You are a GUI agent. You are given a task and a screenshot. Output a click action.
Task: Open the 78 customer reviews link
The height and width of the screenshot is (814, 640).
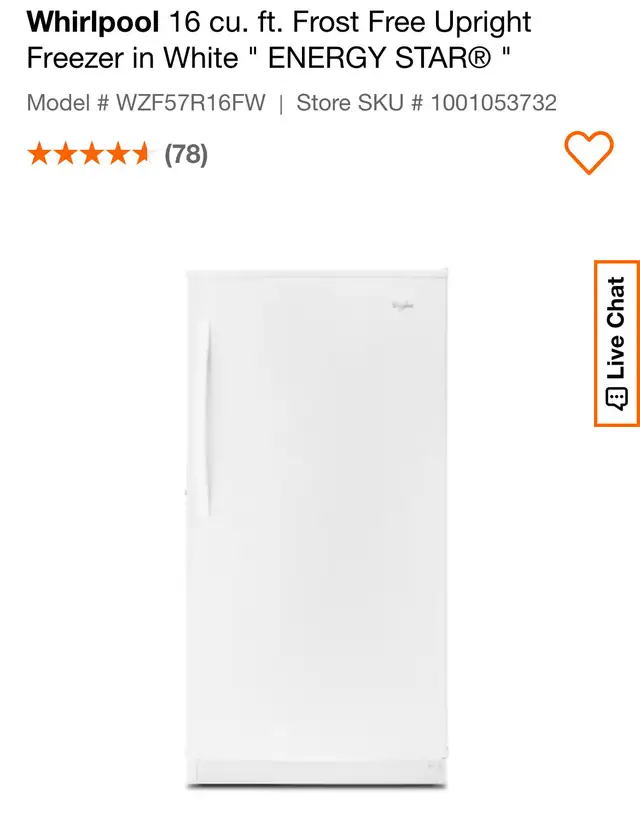186,154
